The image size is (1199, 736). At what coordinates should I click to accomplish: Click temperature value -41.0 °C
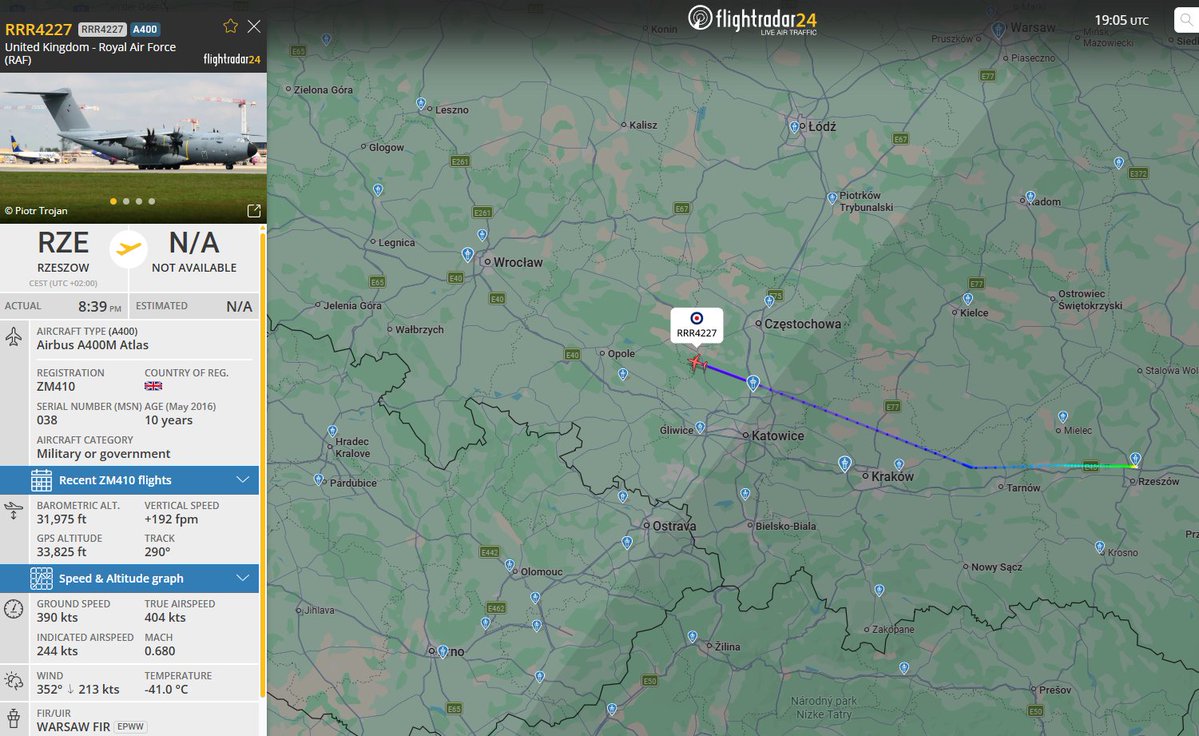click(x=166, y=689)
